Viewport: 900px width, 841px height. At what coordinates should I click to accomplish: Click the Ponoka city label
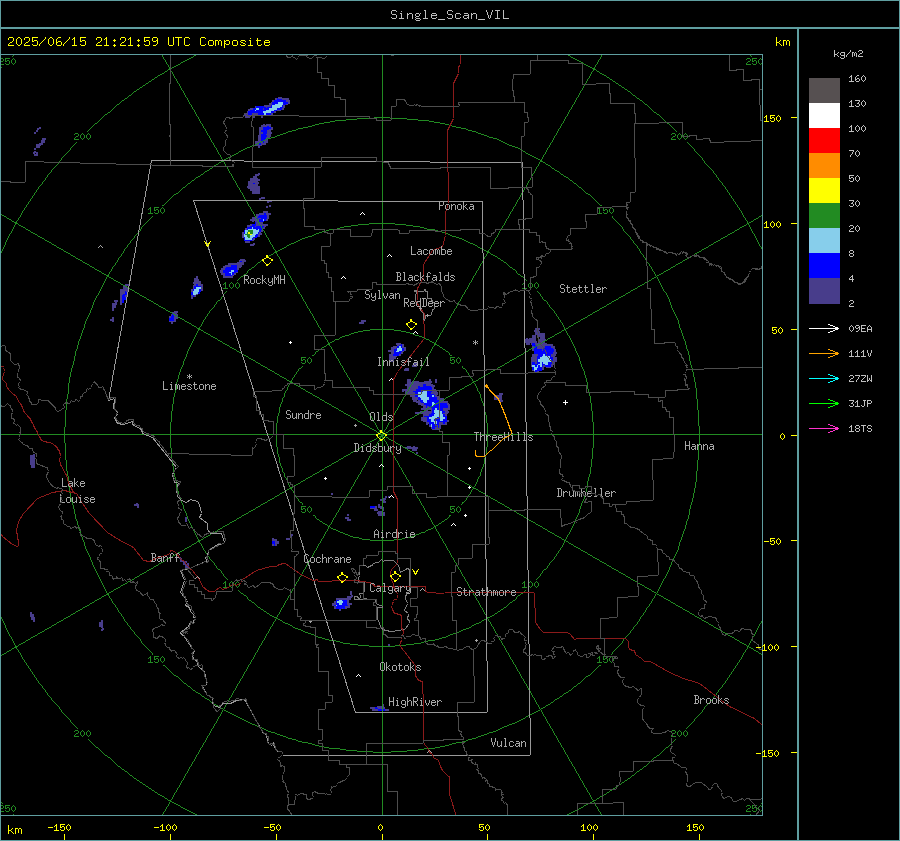pyautogui.click(x=456, y=206)
